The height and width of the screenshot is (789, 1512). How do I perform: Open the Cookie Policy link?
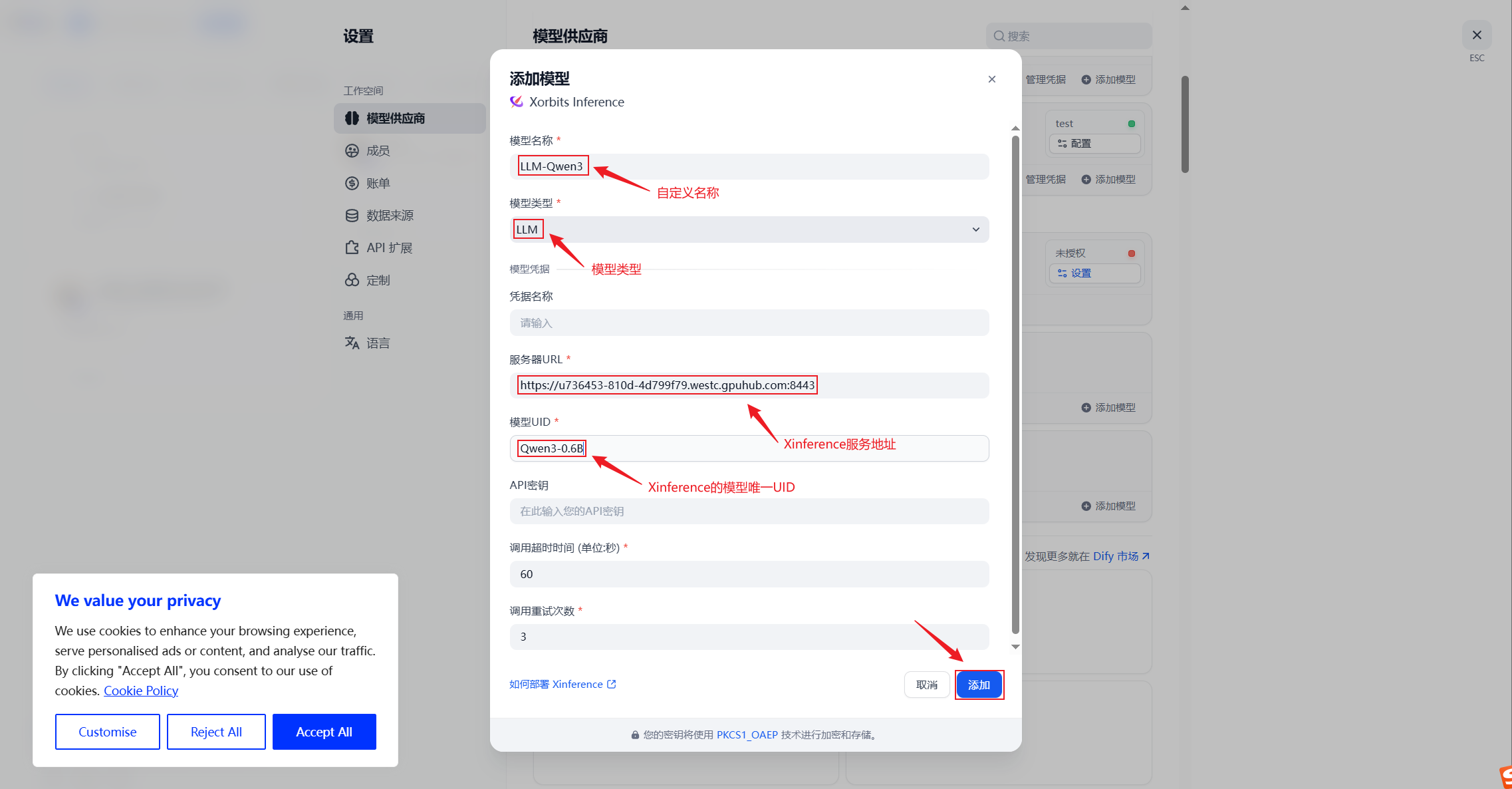pos(141,691)
